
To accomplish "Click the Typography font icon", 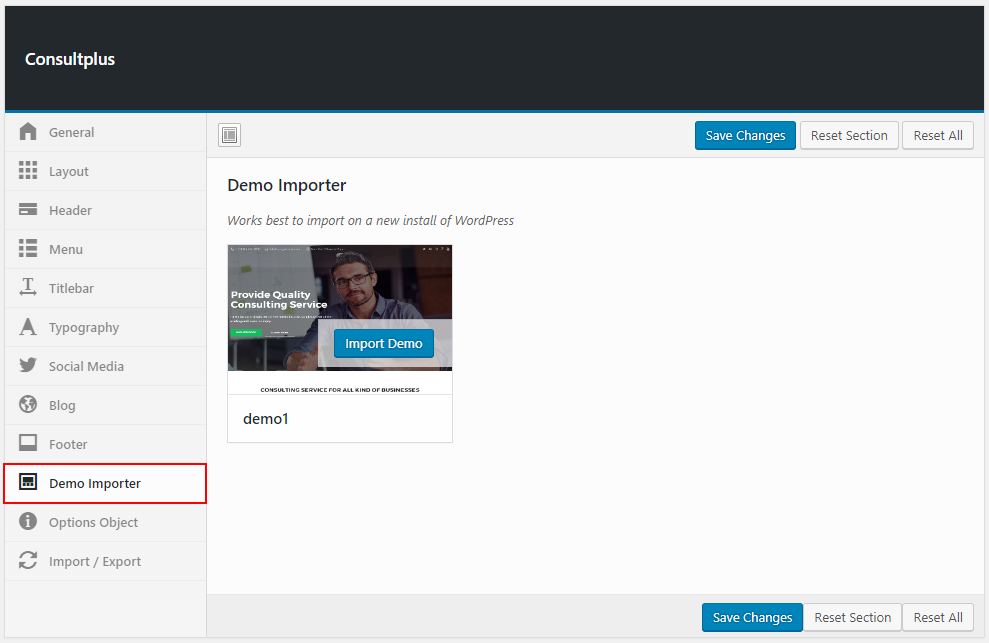I will (28, 327).
